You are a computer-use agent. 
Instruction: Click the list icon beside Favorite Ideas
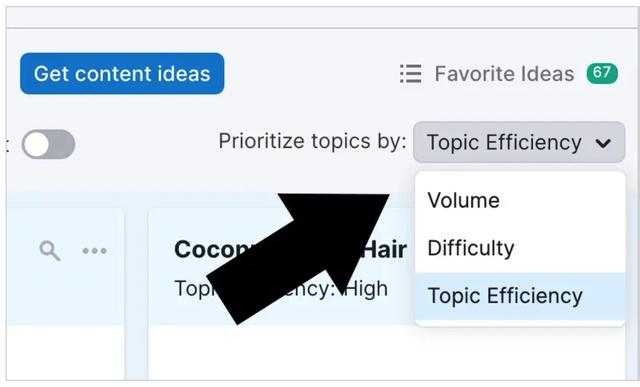coord(411,74)
